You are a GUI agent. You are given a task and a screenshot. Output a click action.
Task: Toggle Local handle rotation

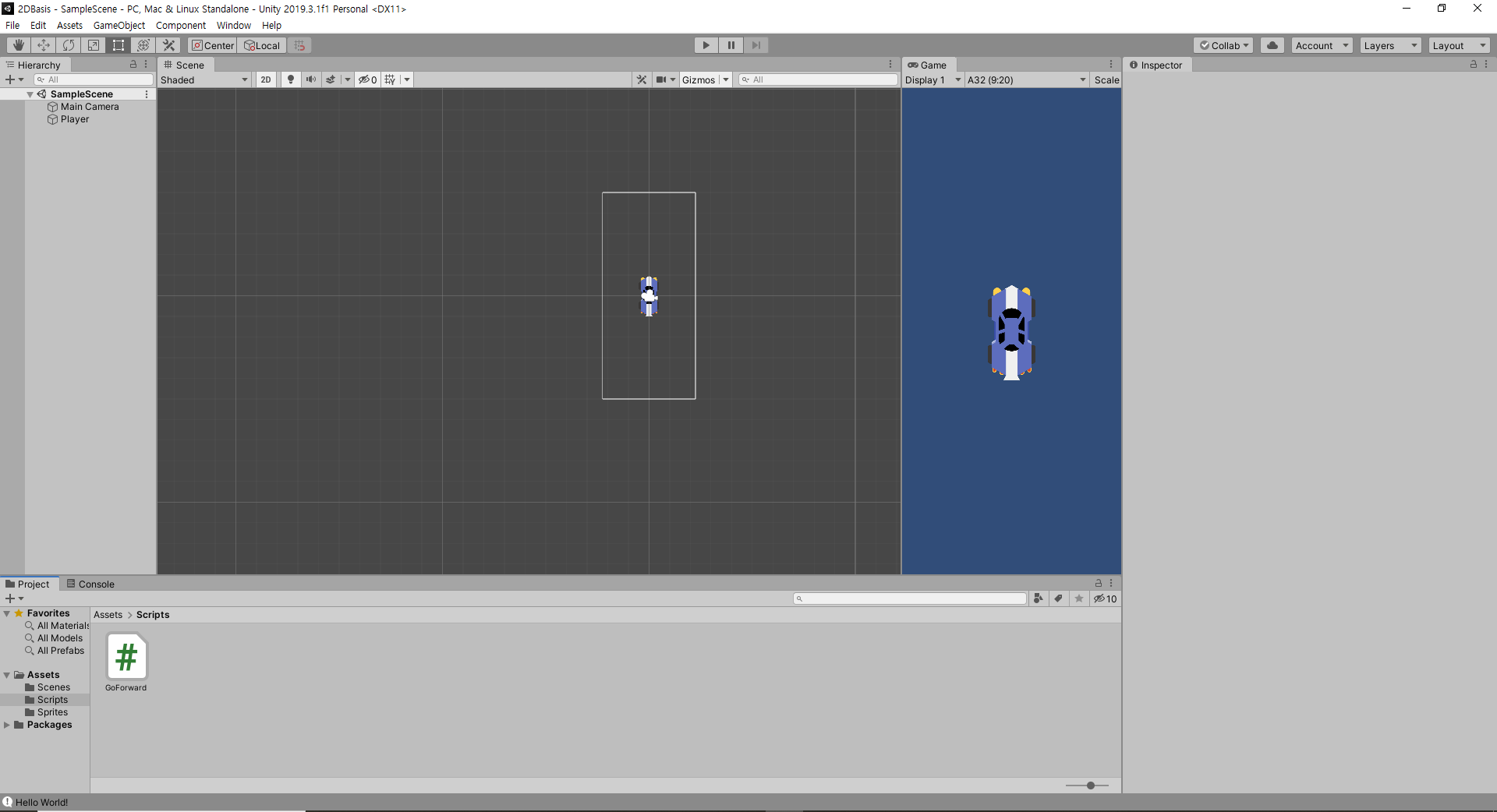(x=262, y=45)
